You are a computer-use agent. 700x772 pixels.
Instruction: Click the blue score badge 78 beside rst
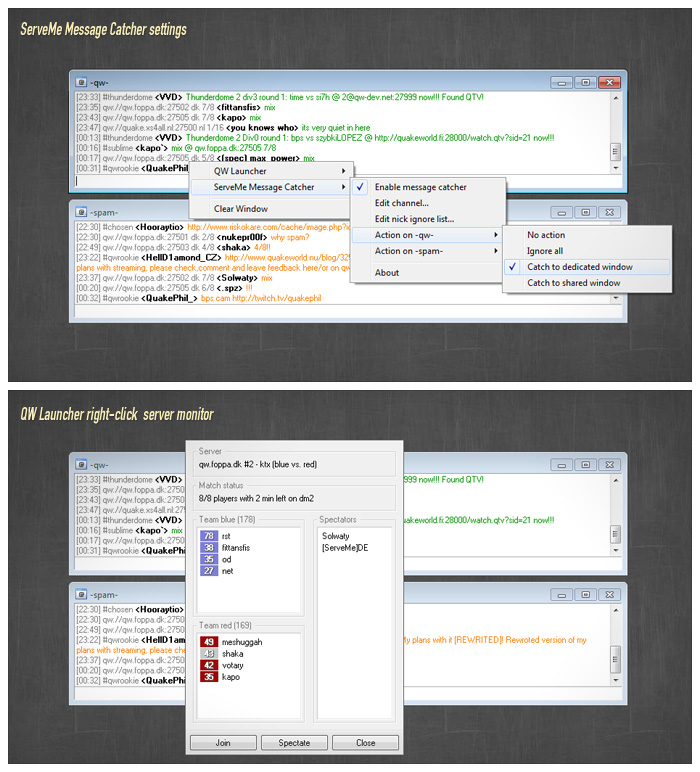[x=209, y=536]
